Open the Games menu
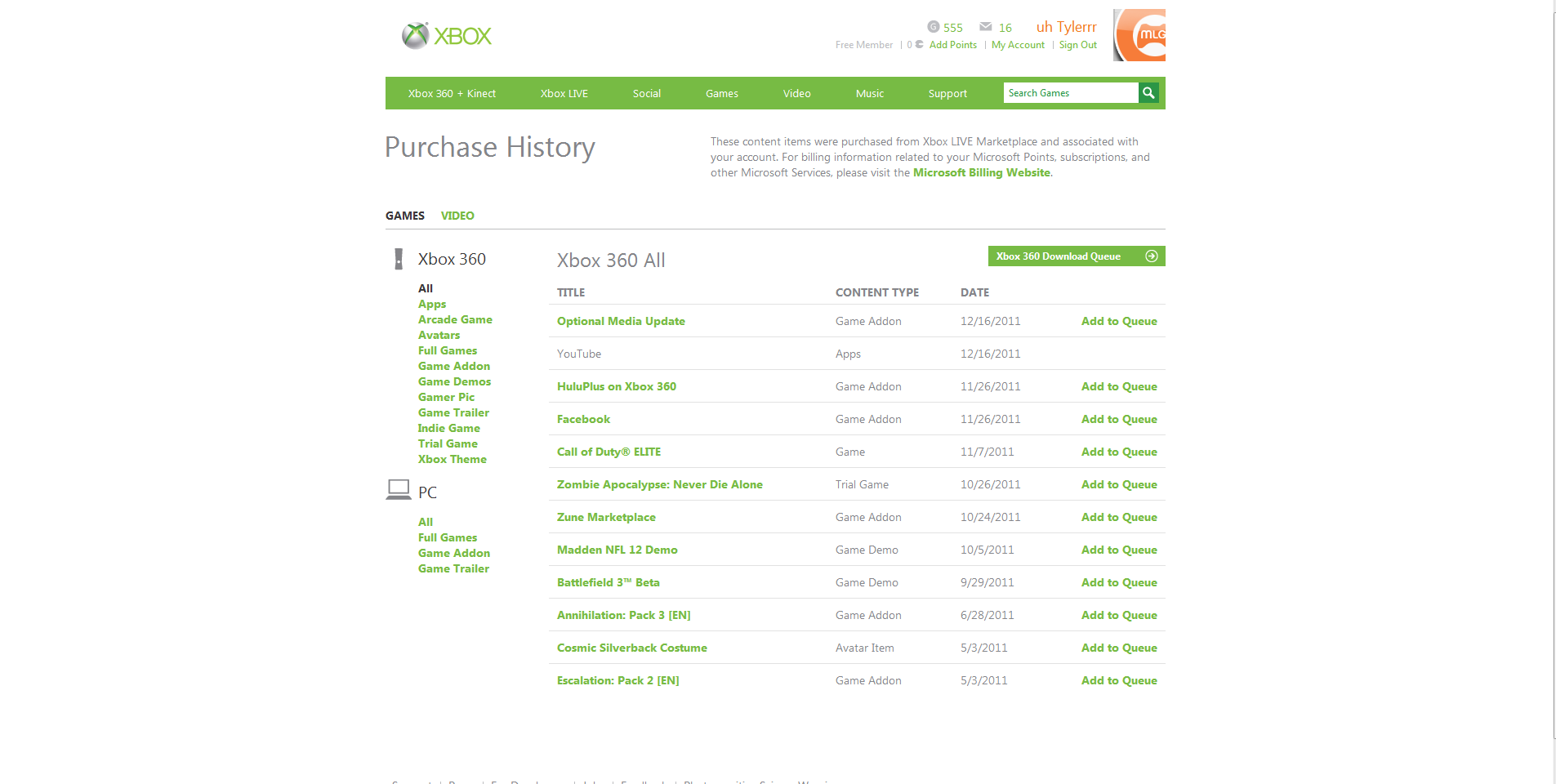Viewport: 1556px width, 784px height. click(722, 94)
